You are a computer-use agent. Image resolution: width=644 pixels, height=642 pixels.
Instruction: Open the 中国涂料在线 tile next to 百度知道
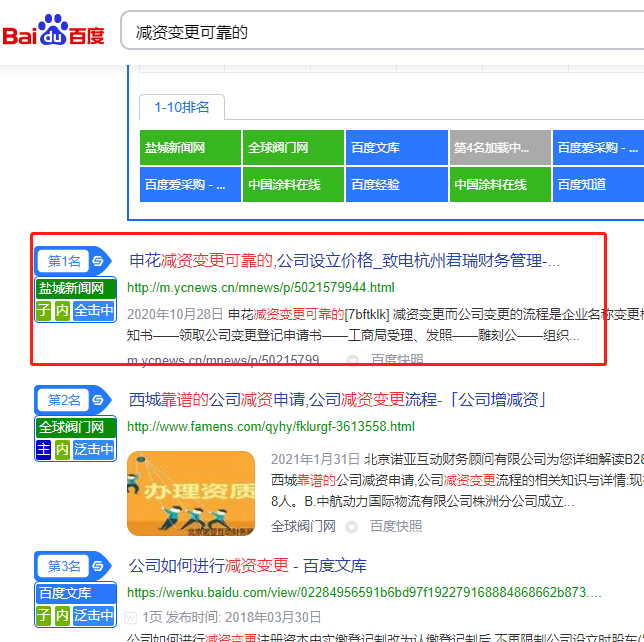[500, 184]
